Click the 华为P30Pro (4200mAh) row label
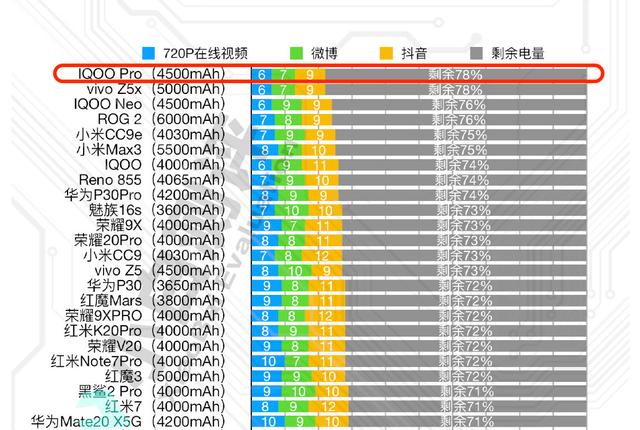 [x=144, y=195]
